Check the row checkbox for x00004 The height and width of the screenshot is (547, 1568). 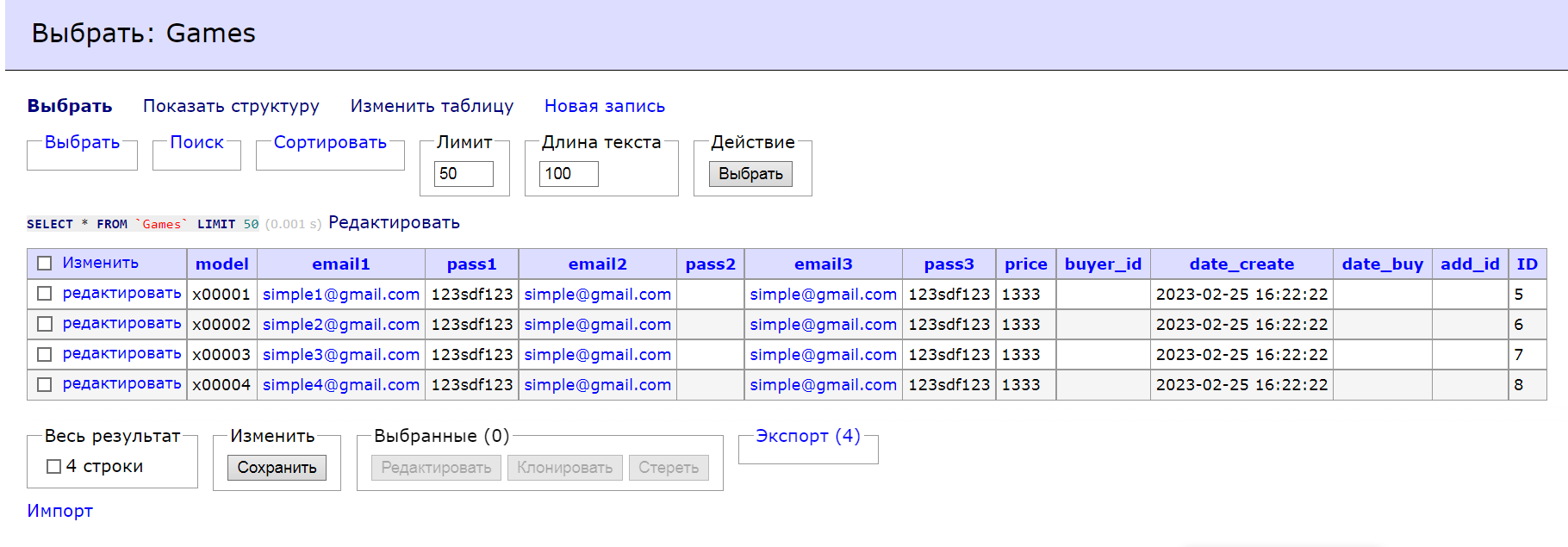pos(45,384)
